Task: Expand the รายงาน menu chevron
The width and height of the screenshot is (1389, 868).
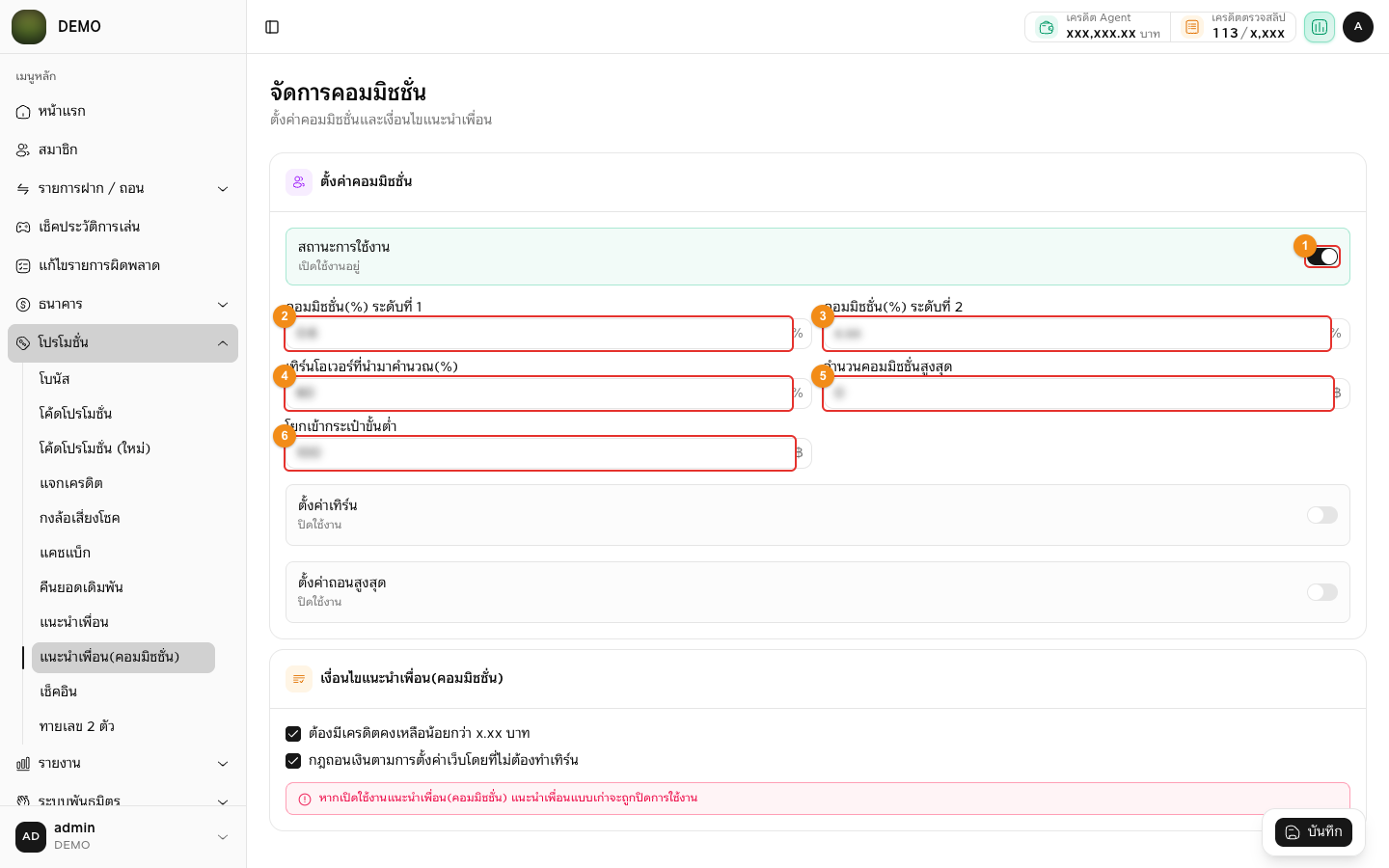Action: [223, 764]
